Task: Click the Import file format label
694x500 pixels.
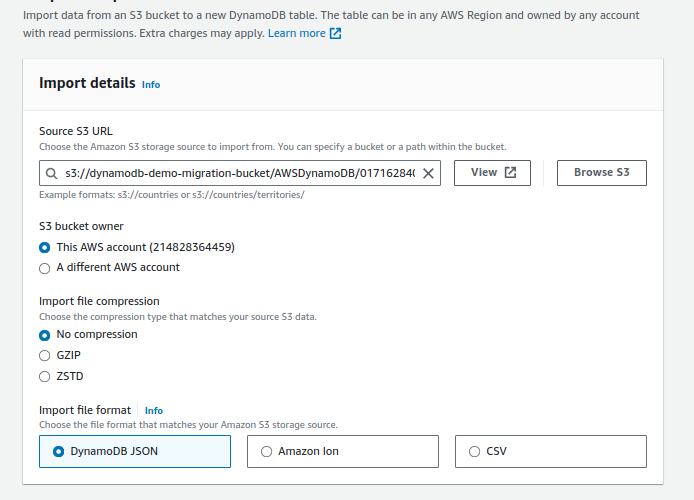Action: (x=85, y=410)
